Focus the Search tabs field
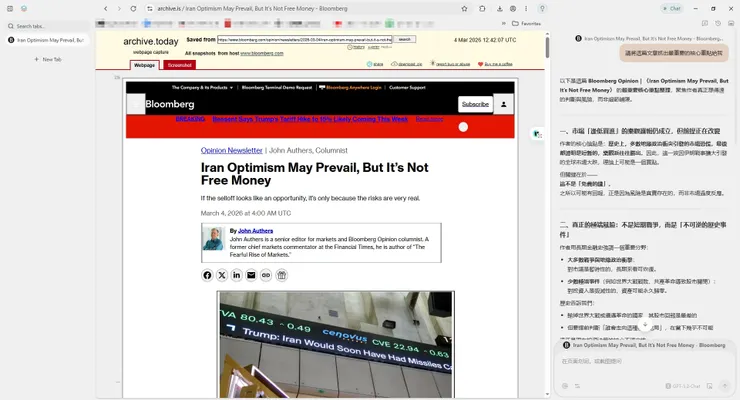740x400 pixels. coord(47,26)
